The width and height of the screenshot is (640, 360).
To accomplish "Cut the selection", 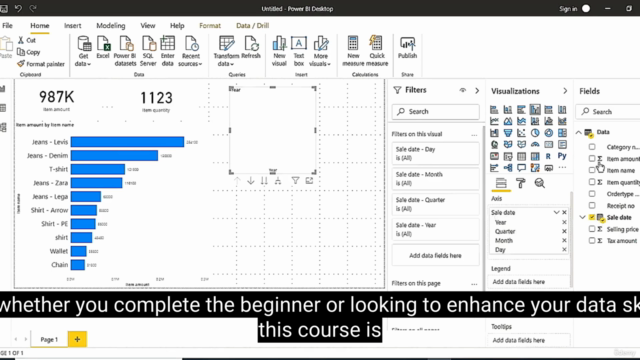I will (27, 40).
